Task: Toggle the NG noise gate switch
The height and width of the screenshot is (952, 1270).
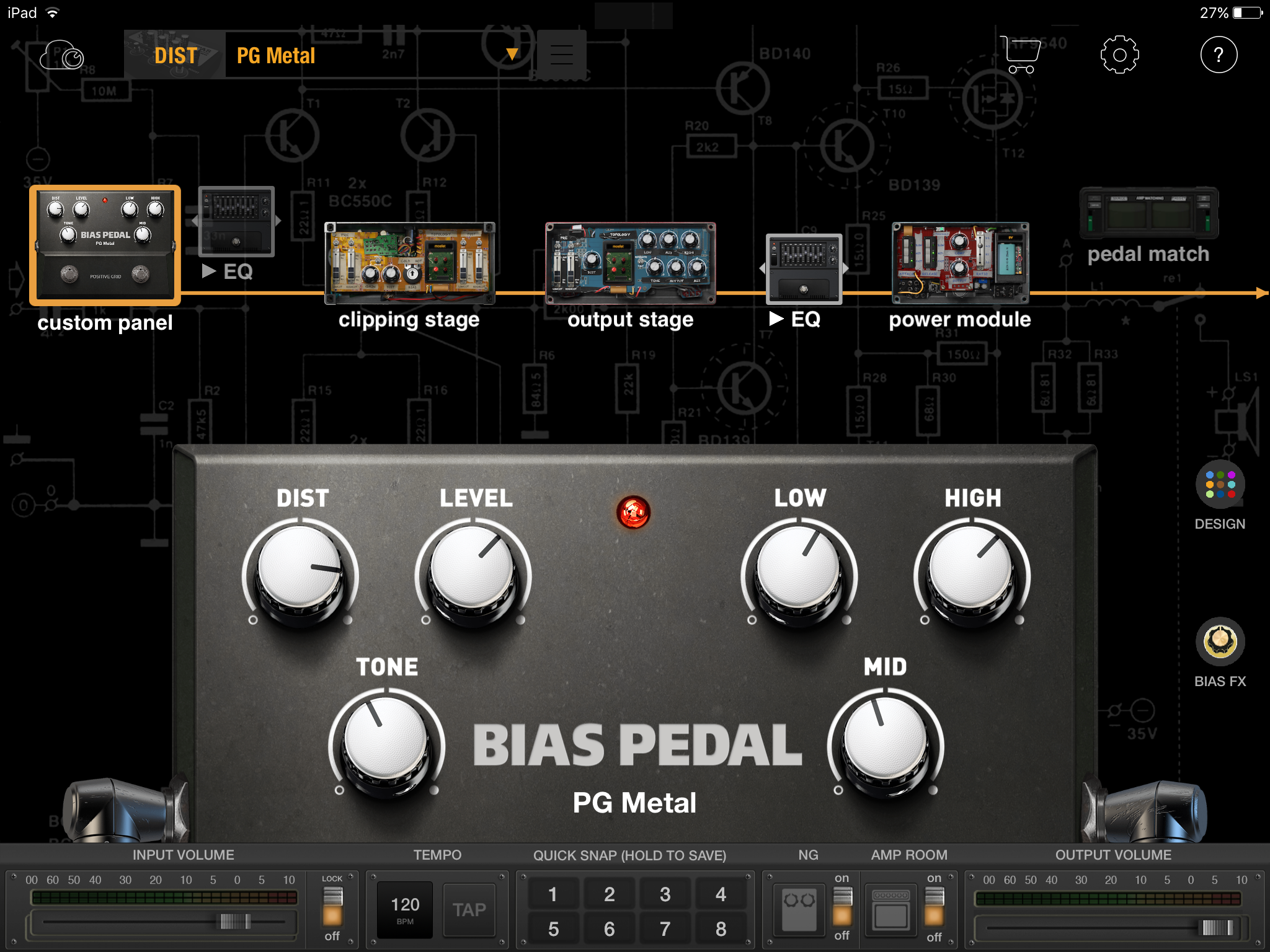Action: 841,906
